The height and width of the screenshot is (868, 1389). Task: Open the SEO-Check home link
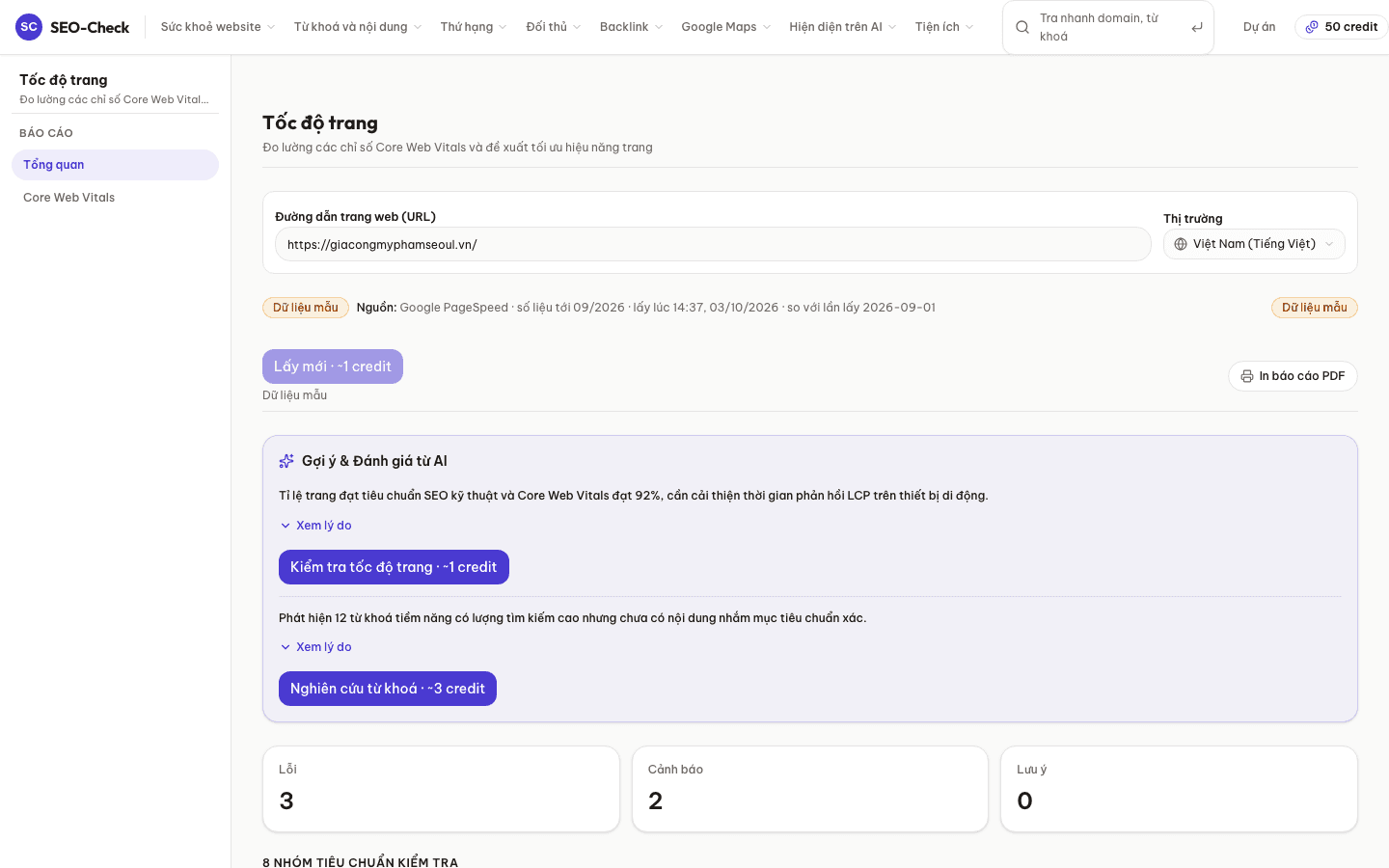click(72, 27)
